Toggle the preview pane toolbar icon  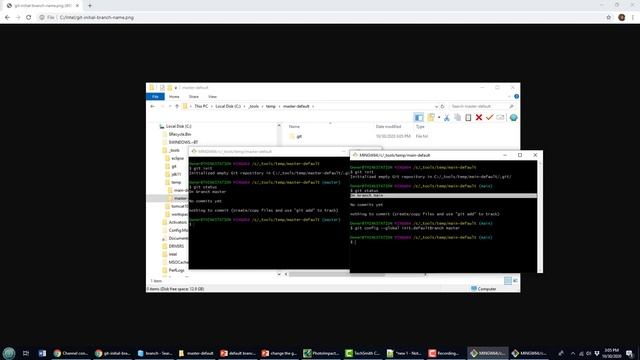pos(418,118)
